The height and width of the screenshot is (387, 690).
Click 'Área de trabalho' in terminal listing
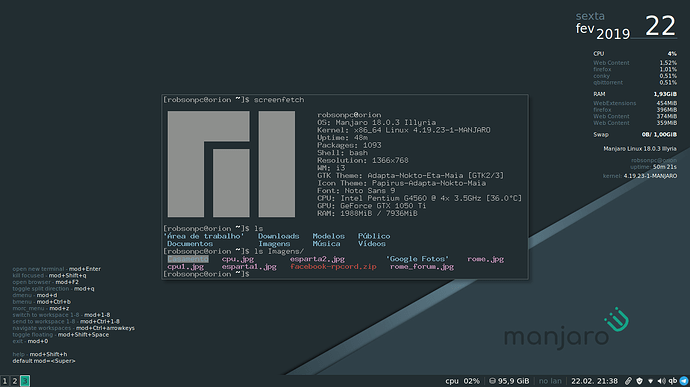click(203, 236)
